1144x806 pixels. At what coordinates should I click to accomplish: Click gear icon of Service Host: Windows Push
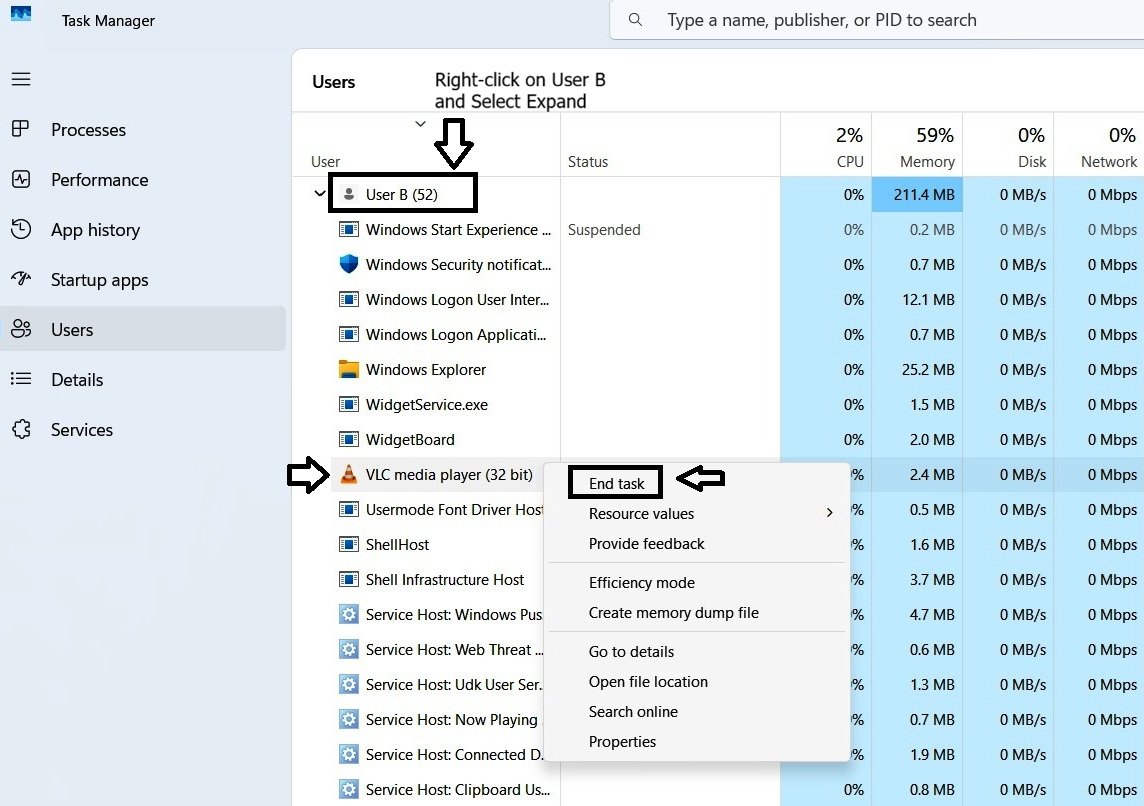tap(349, 614)
